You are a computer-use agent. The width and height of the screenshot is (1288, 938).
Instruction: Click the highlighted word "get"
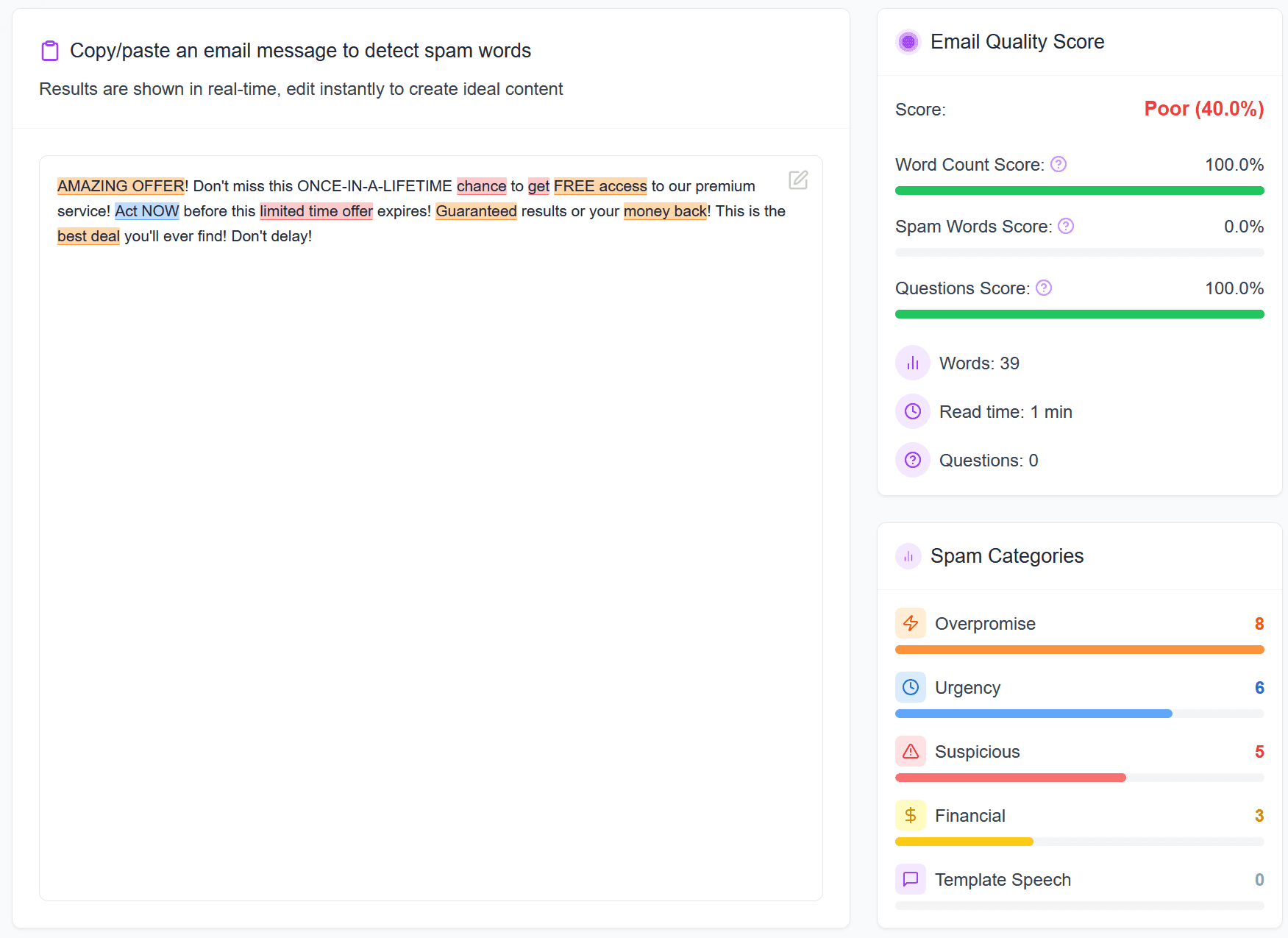tap(538, 186)
